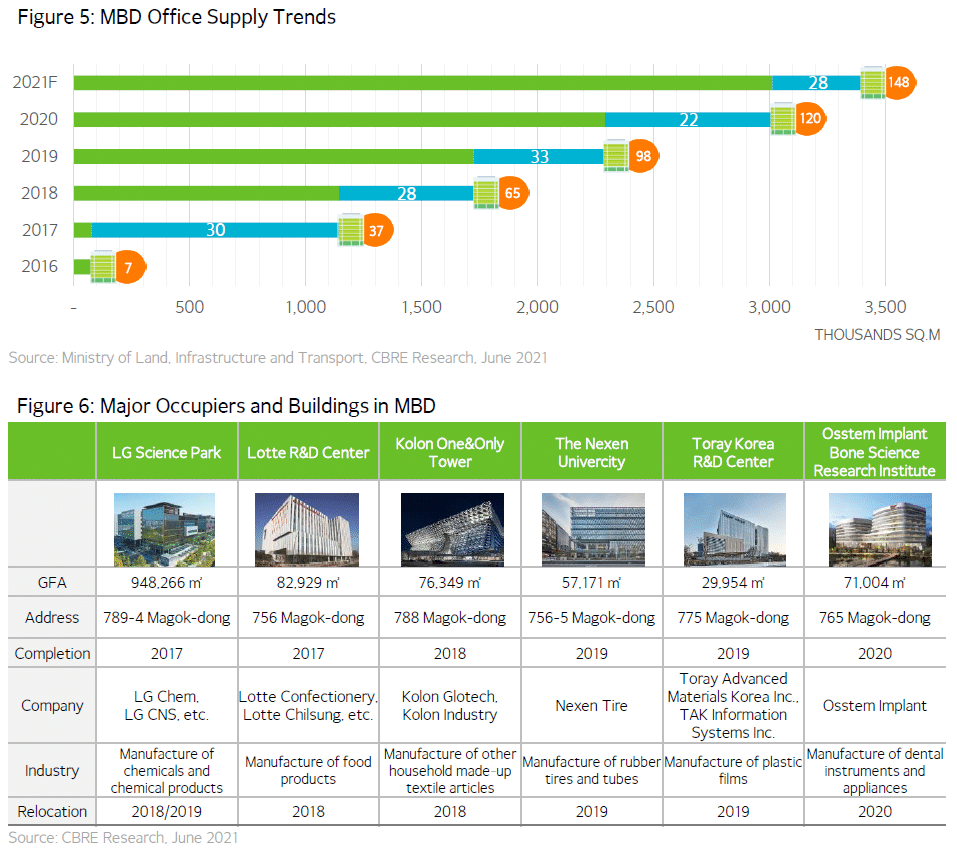Click the GFA value '82,929 ㎡'

pyautogui.click(x=308, y=583)
